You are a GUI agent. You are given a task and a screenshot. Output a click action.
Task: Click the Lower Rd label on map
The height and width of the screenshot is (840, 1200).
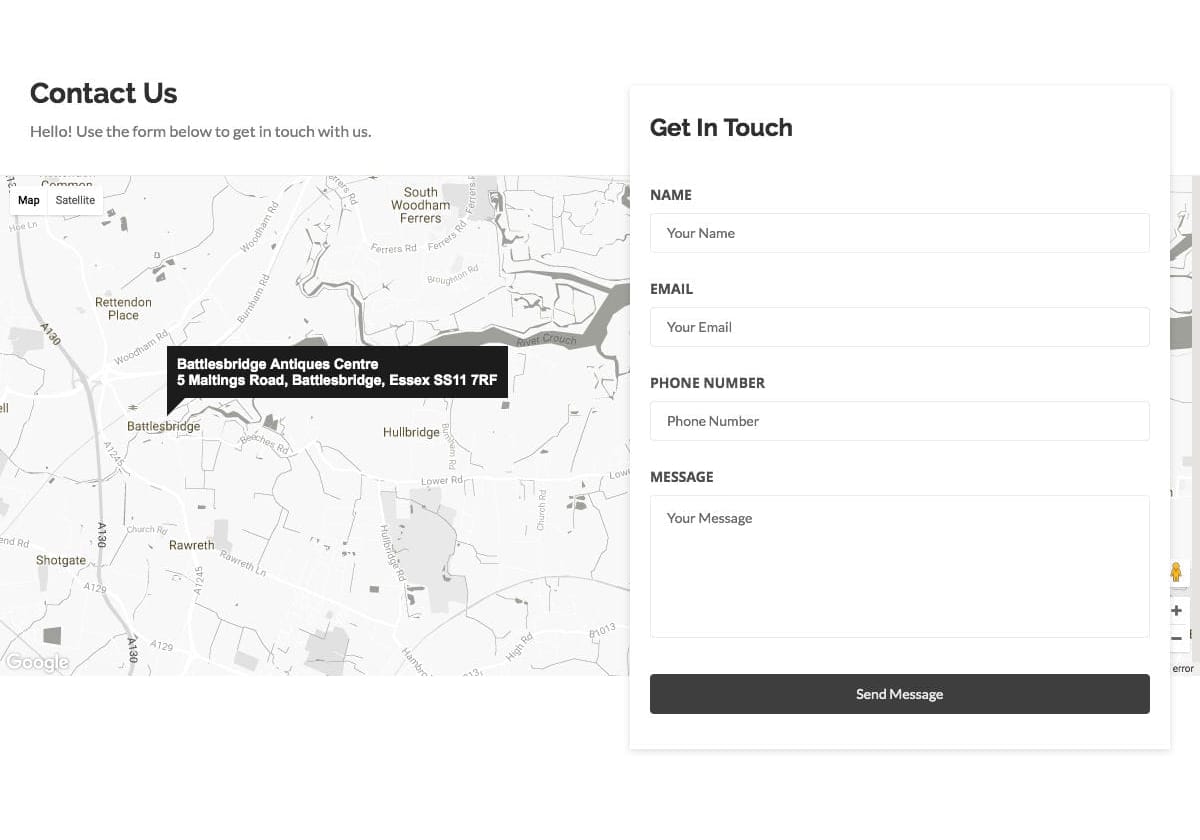441,481
